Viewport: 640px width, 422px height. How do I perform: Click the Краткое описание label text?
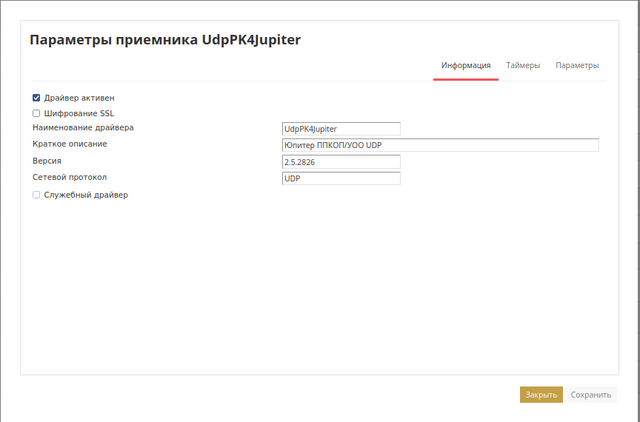tap(70, 144)
